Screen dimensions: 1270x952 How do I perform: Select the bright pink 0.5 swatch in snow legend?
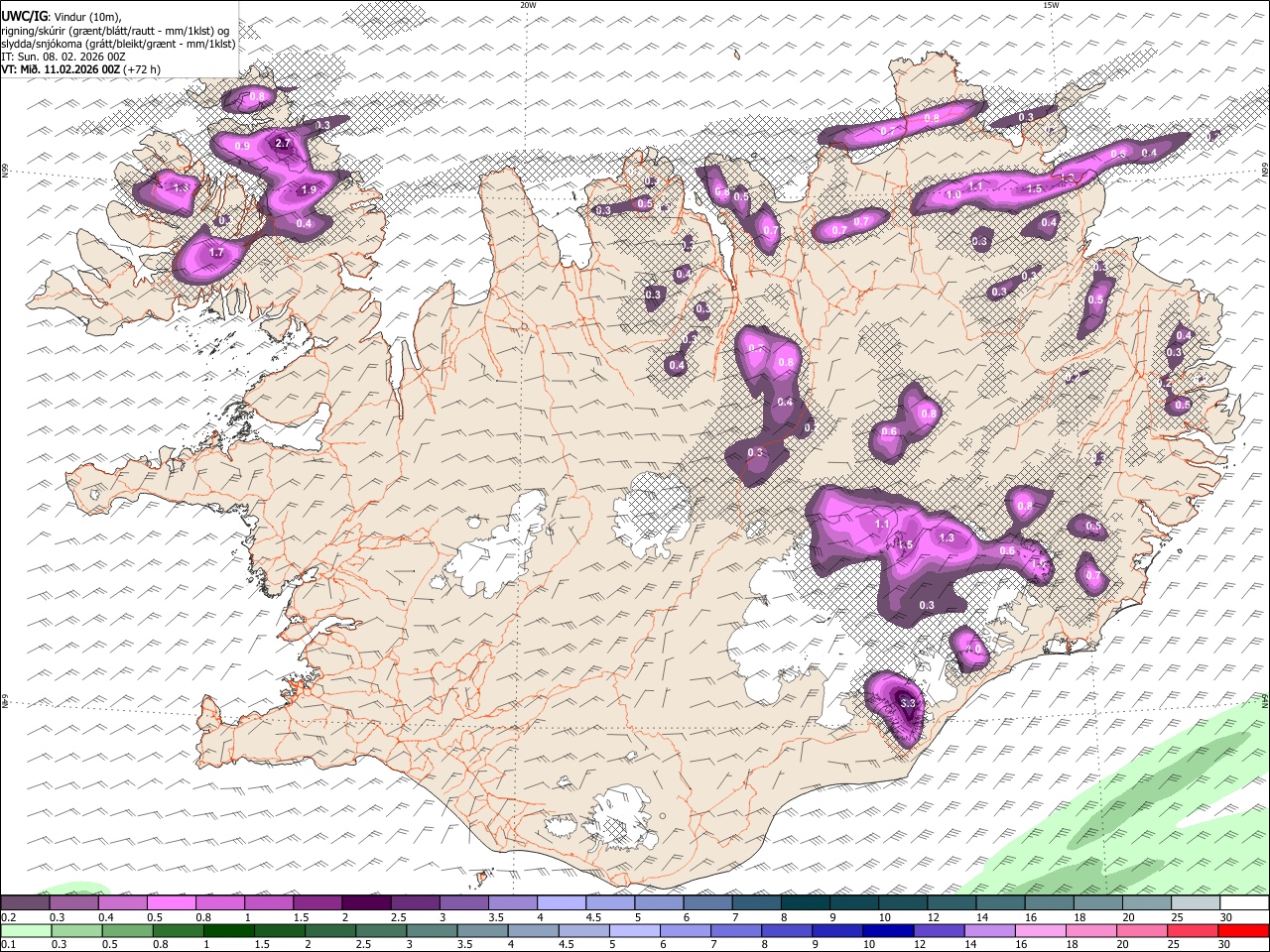coord(171,902)
